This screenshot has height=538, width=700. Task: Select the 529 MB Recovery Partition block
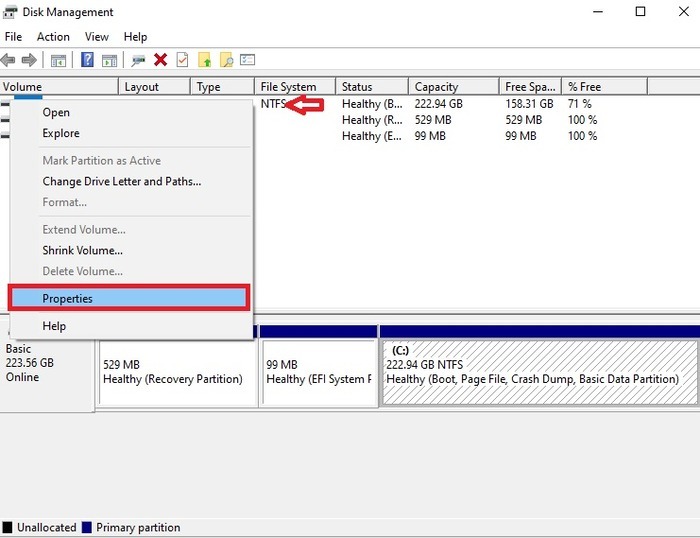176,372
